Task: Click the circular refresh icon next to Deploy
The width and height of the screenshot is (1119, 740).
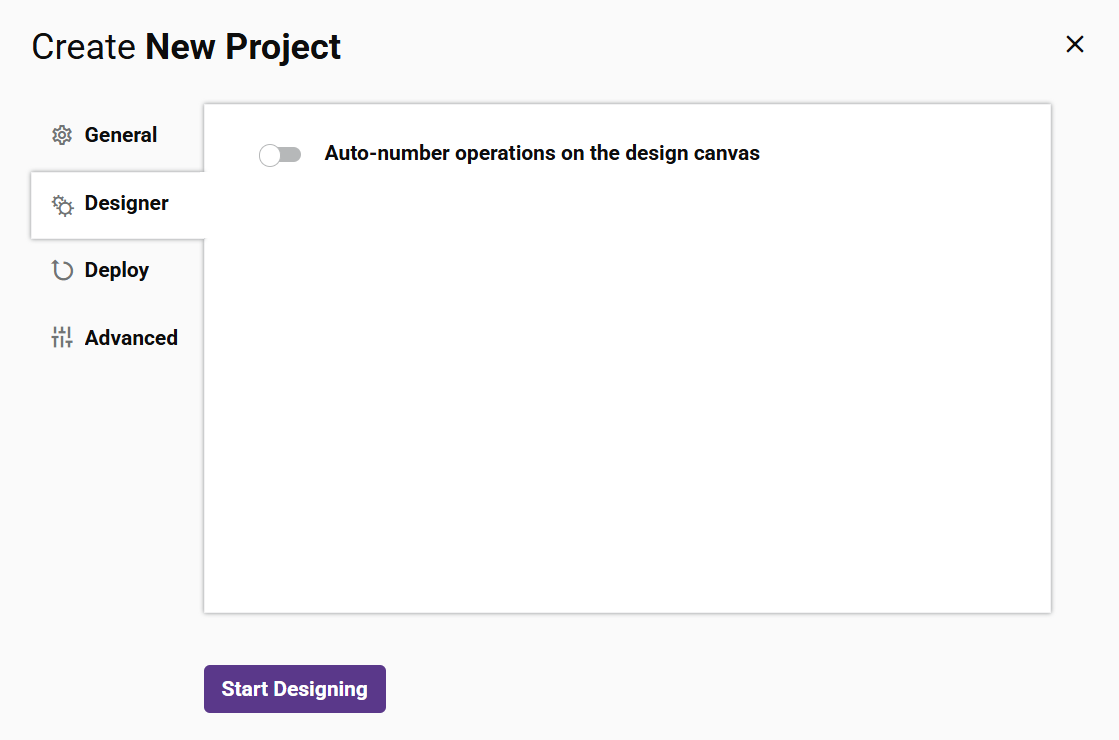Action: [62, 270]
